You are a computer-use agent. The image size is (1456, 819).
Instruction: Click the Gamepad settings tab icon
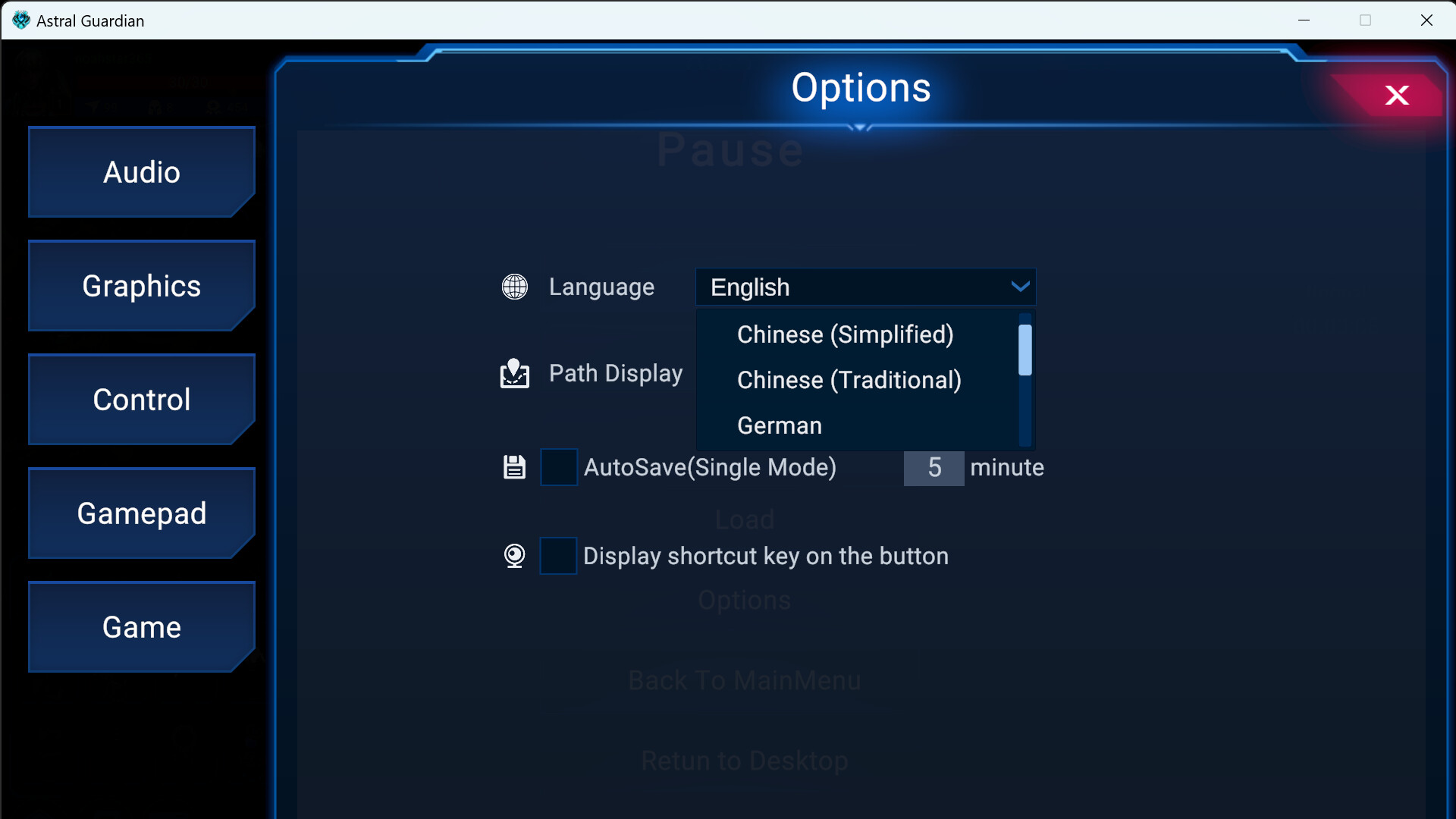[141, 513]
